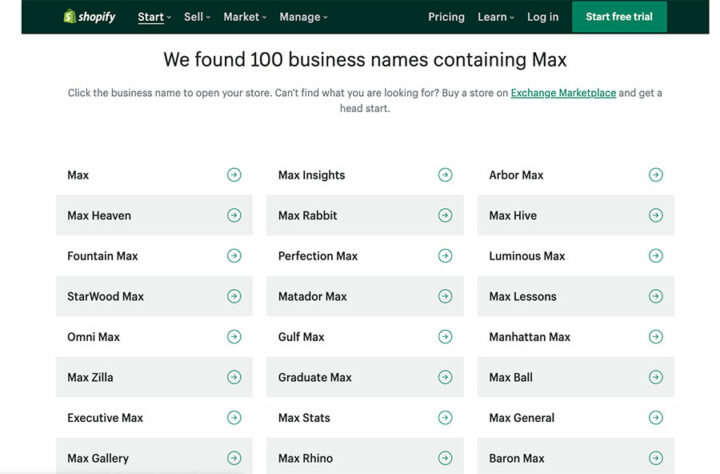Open the Sell dropdown menu
Image resolution: width=720 pixels, height=474 pixels.
[x=197, y=17]
